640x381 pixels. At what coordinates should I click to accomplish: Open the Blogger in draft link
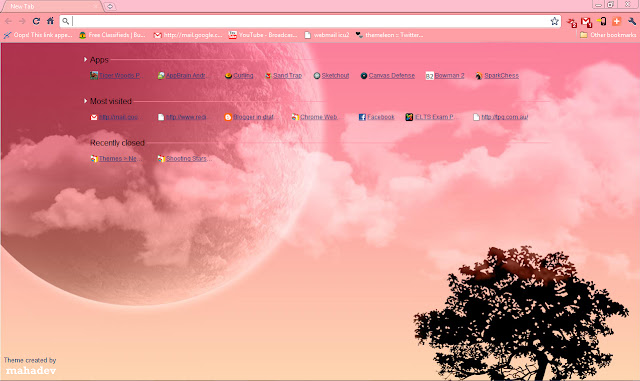click(x=254, y=117)
